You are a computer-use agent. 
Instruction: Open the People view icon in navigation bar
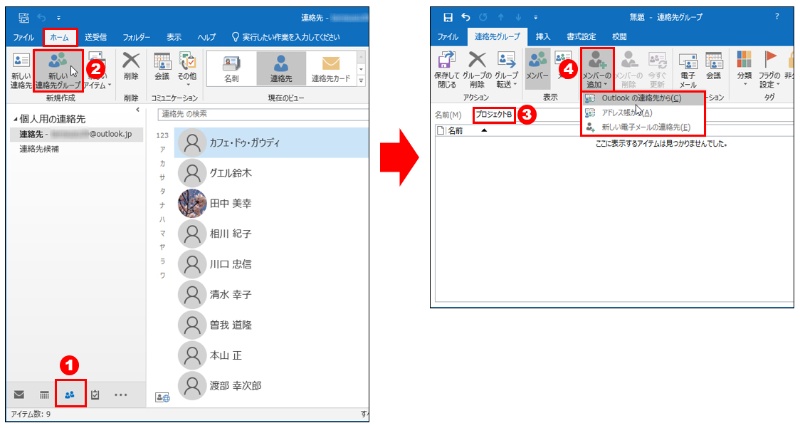point(70,394)
